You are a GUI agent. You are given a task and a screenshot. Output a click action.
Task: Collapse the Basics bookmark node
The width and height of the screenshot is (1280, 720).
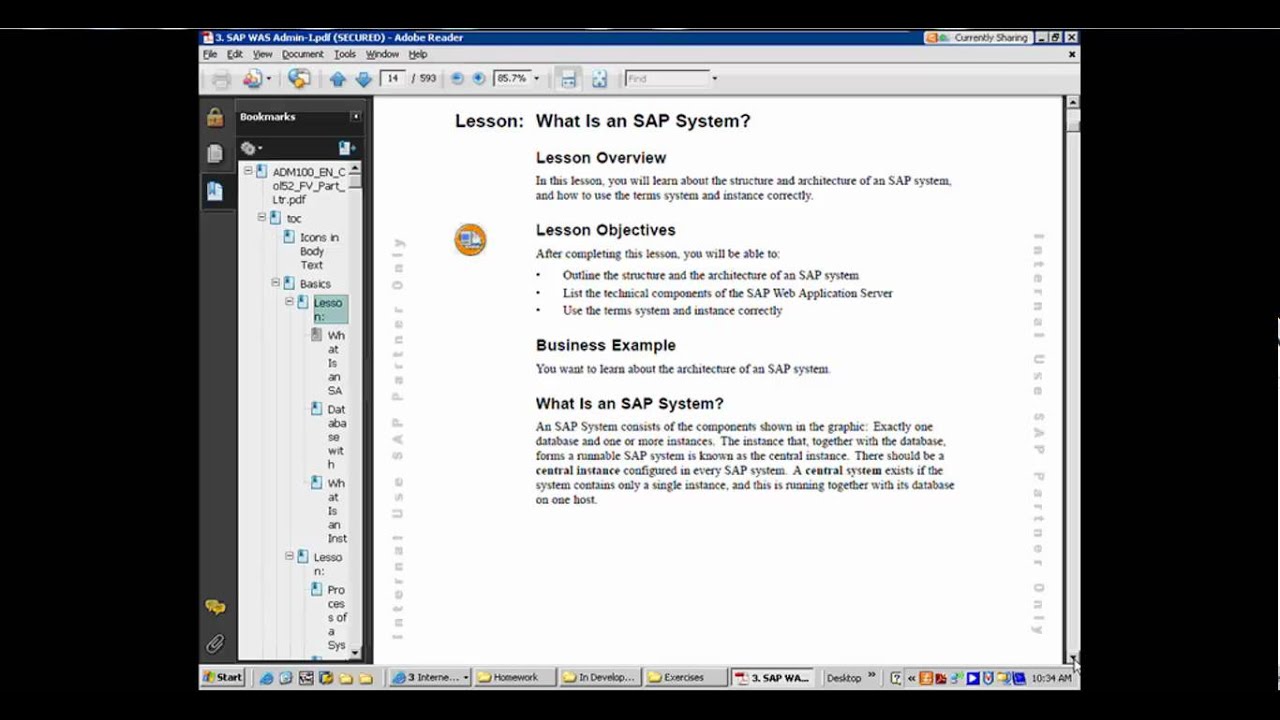click(276, 284)
